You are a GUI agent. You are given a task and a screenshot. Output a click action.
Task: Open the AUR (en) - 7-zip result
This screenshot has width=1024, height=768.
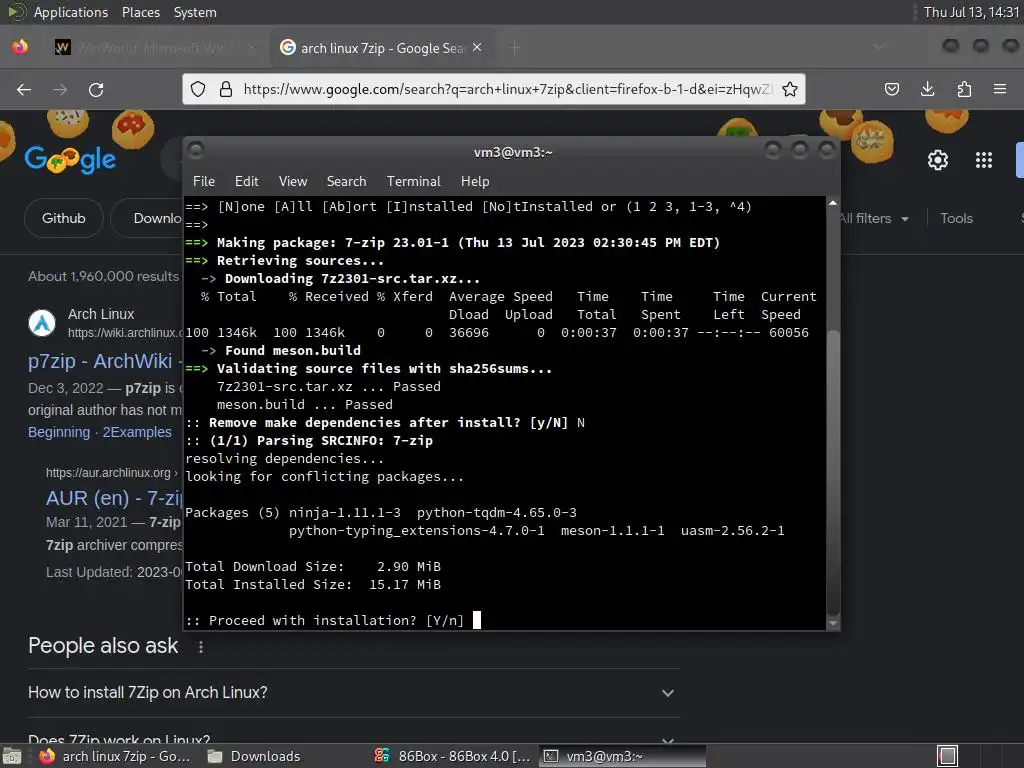click(114, 498)
